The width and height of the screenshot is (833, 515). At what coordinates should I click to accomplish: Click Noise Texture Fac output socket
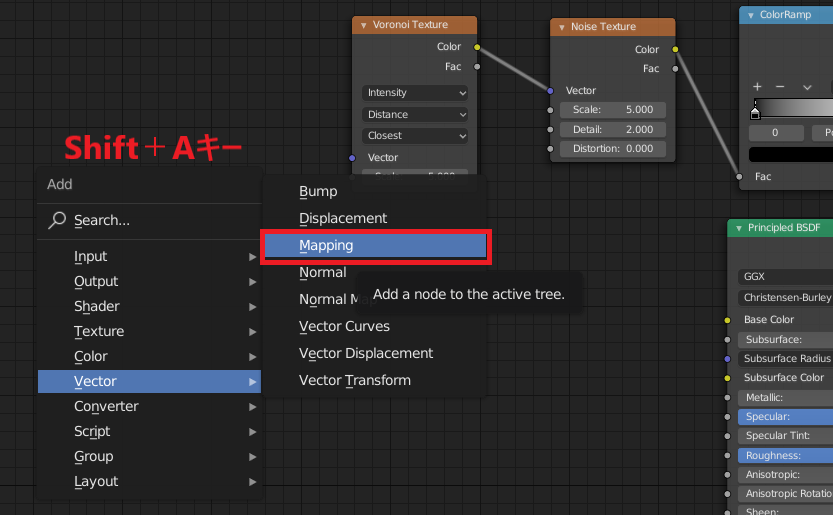[675, 69]
